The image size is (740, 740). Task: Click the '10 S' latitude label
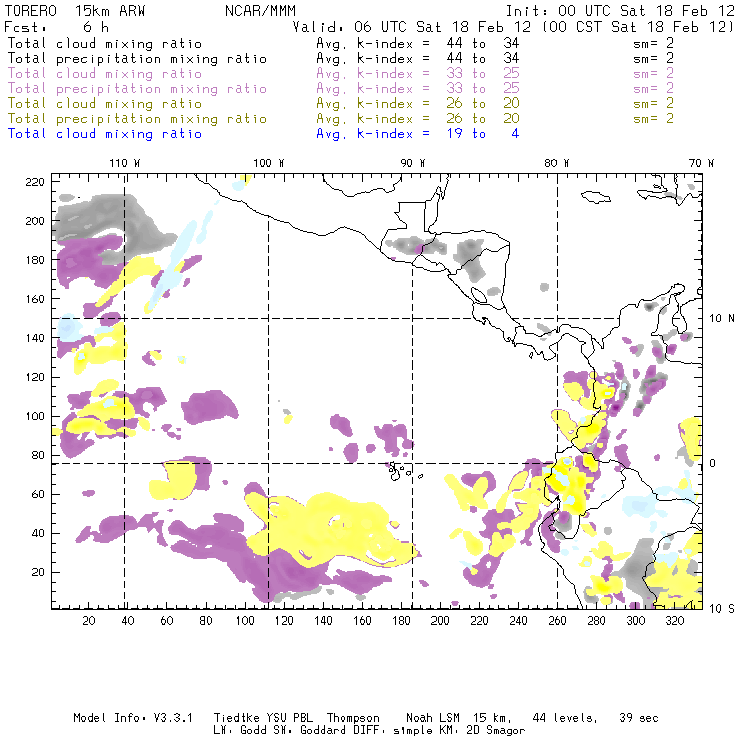(x=722, y=608)
